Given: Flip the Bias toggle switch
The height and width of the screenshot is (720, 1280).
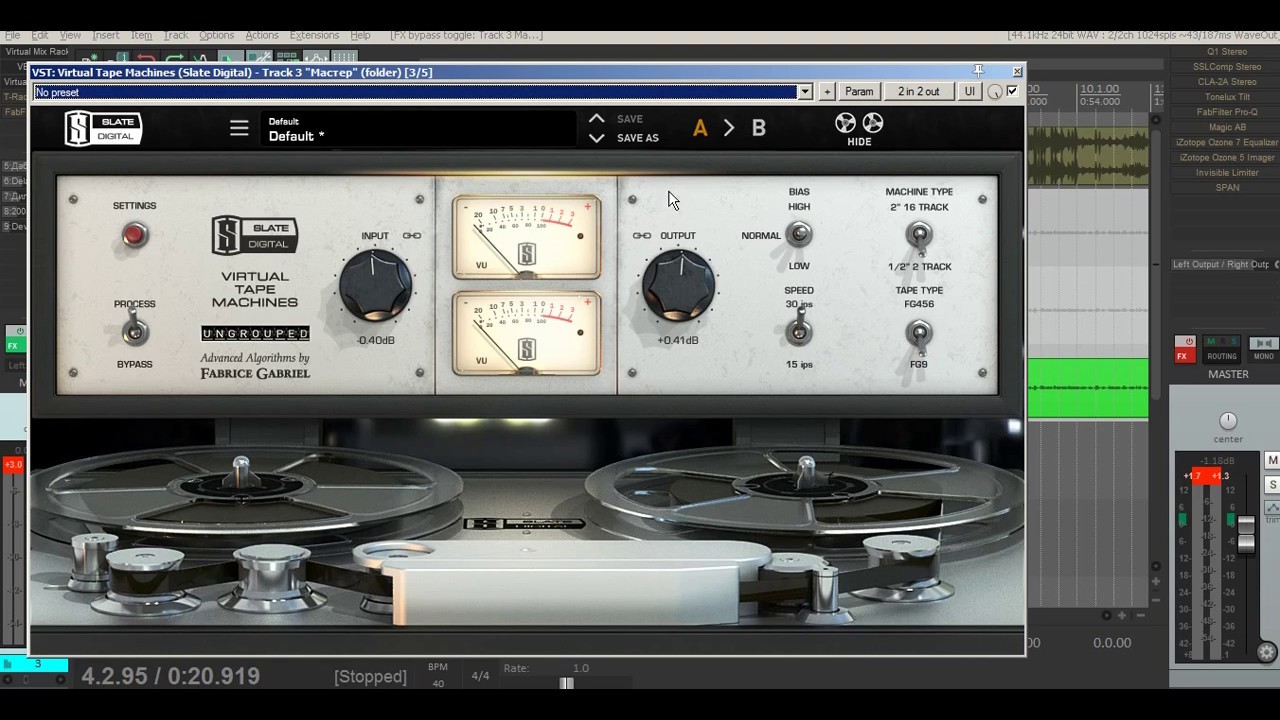Looking at the screenshot, I should pos(798,235).
